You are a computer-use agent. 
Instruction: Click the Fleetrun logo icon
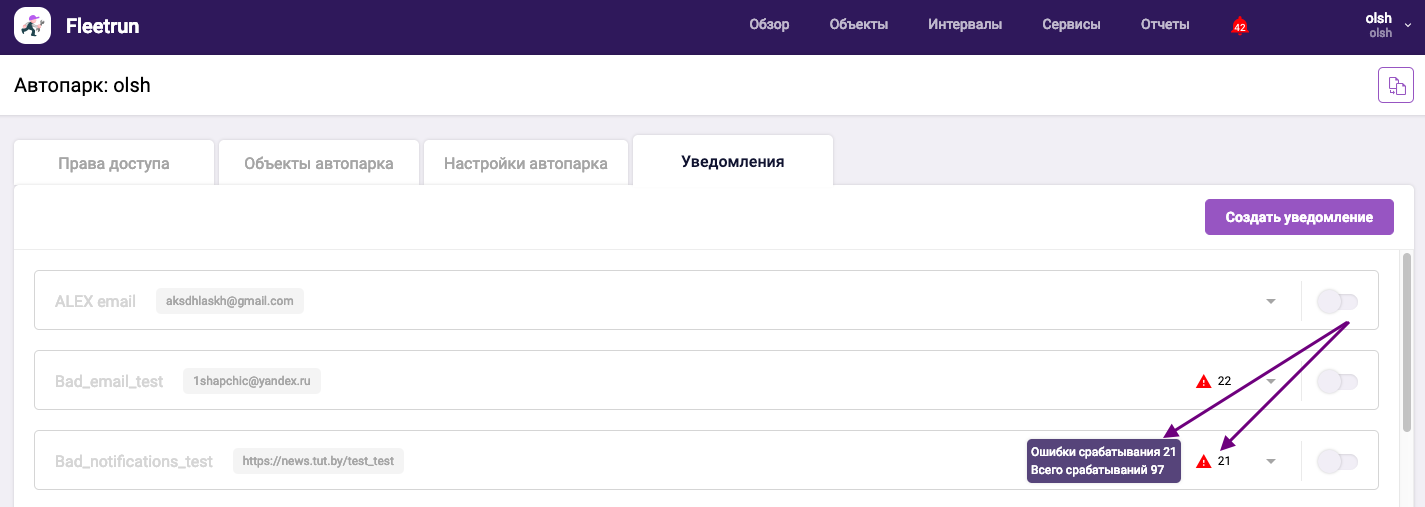click(32, 26)
